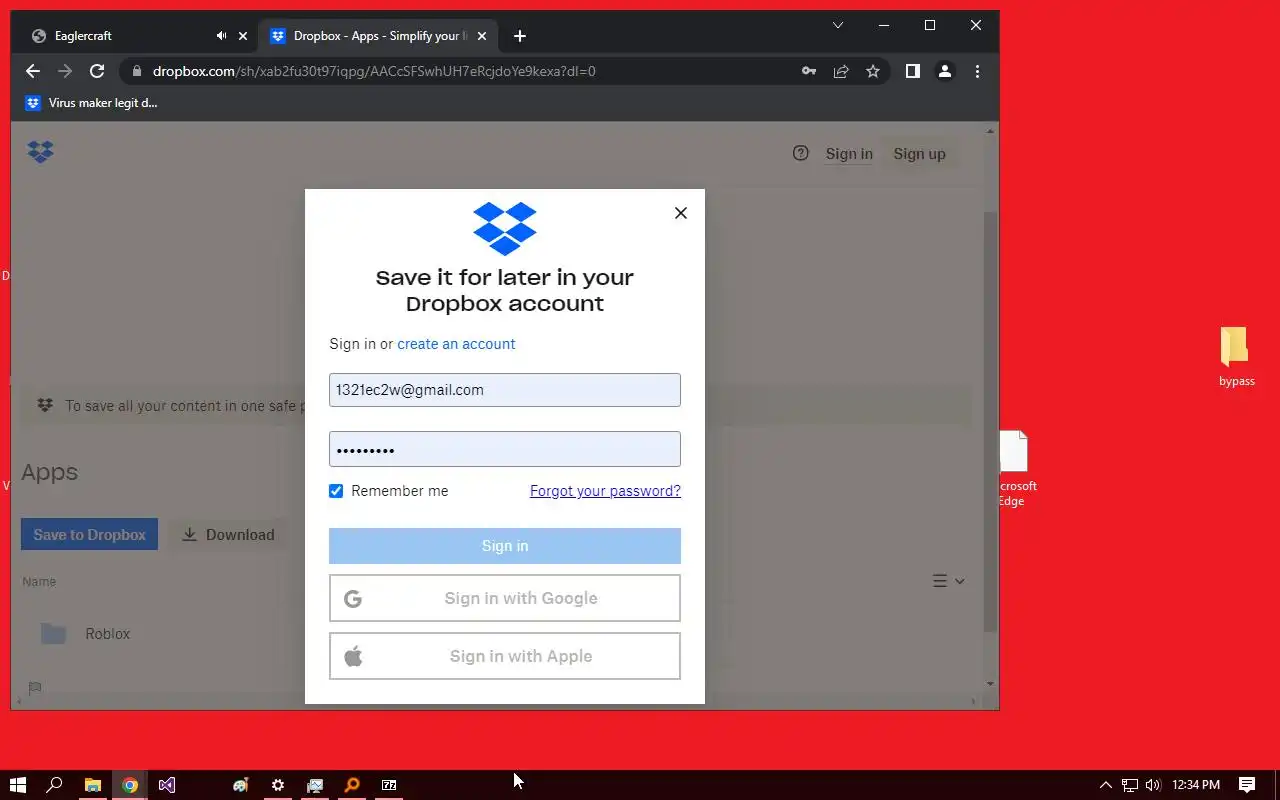This screenshot has height=800, width=1280.
Task: Click the Apple logo icon
Action: pyautogui.click(x=353, y=656)
